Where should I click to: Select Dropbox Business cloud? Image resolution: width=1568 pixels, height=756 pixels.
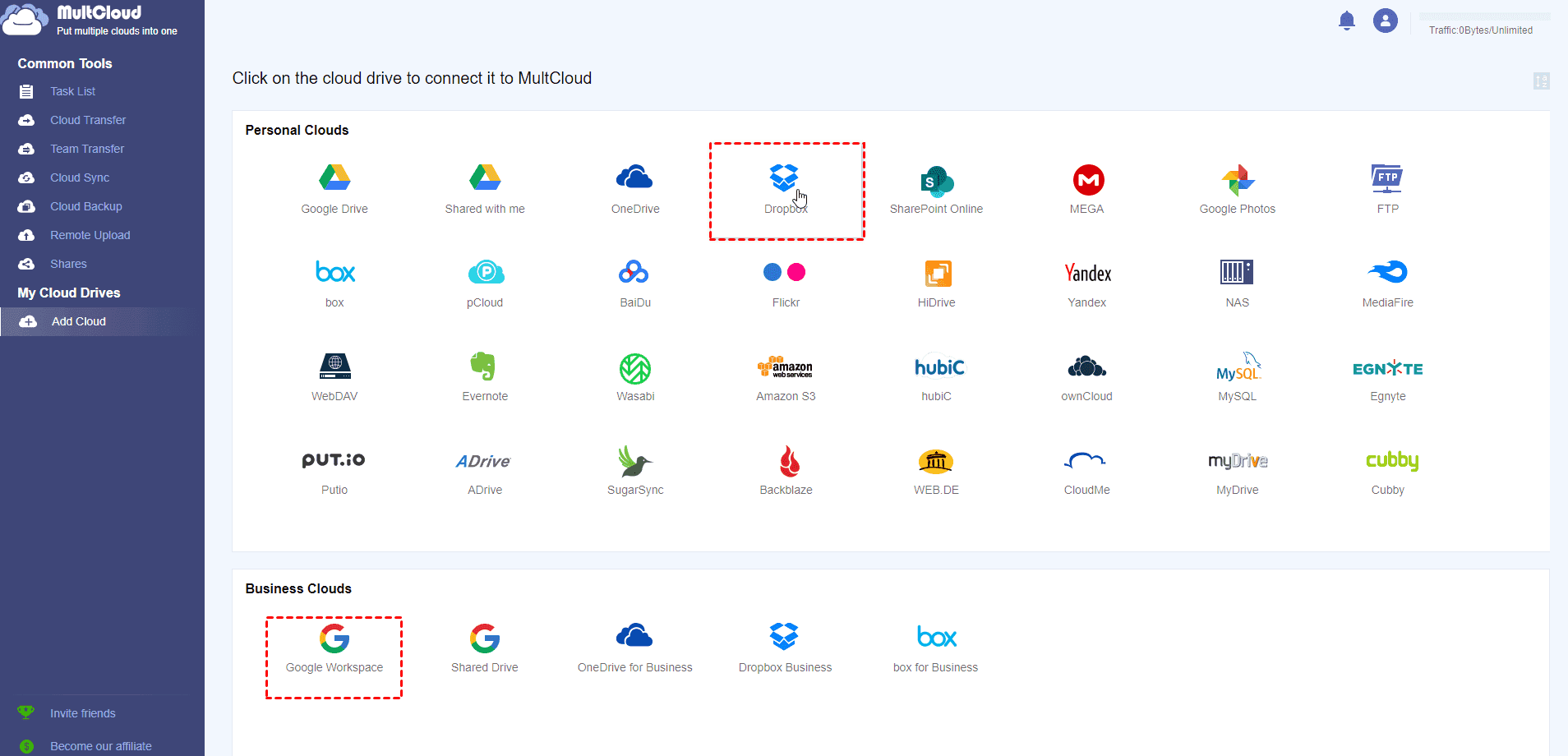point(785,638)
